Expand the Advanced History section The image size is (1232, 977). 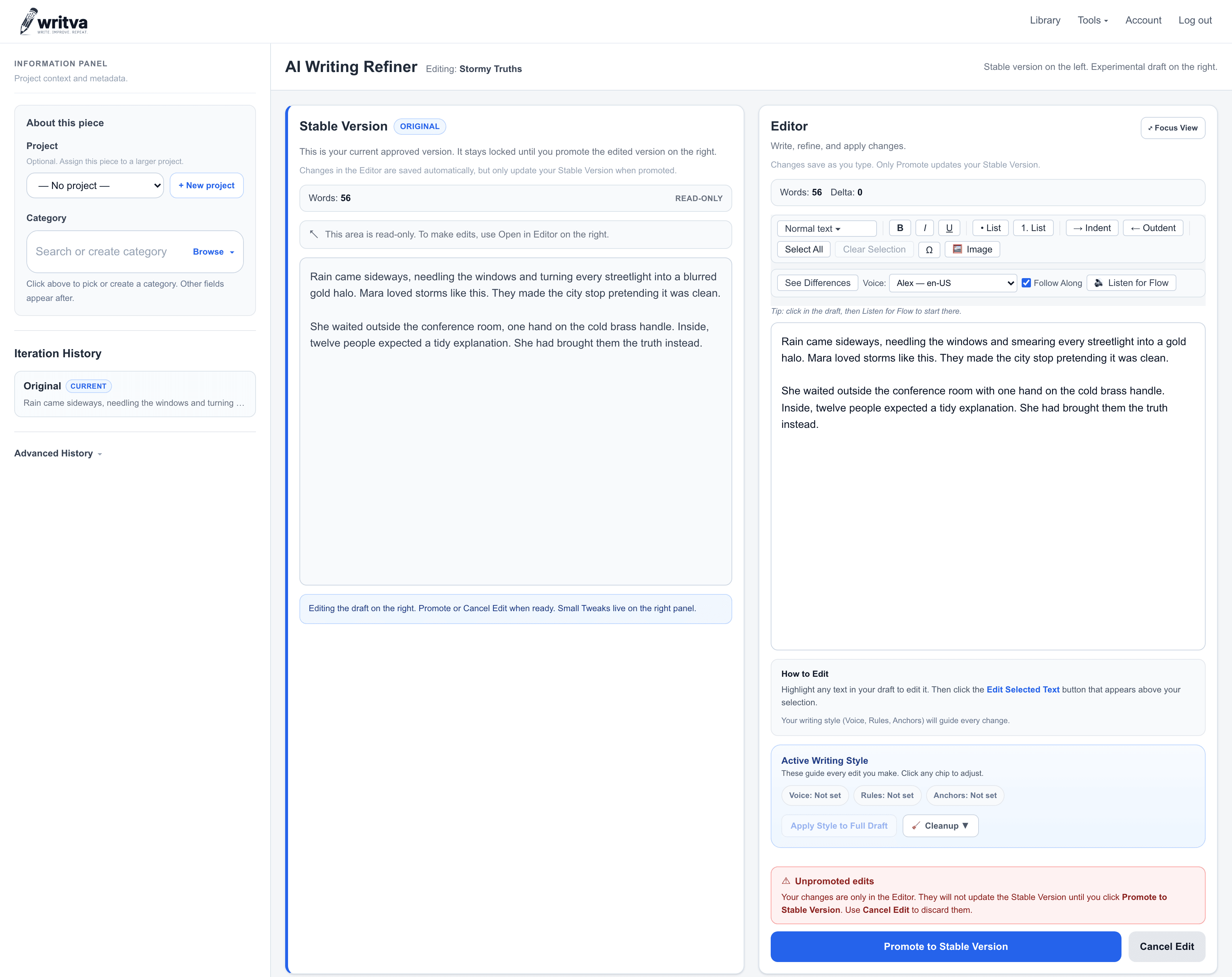(x=58, y=453)
